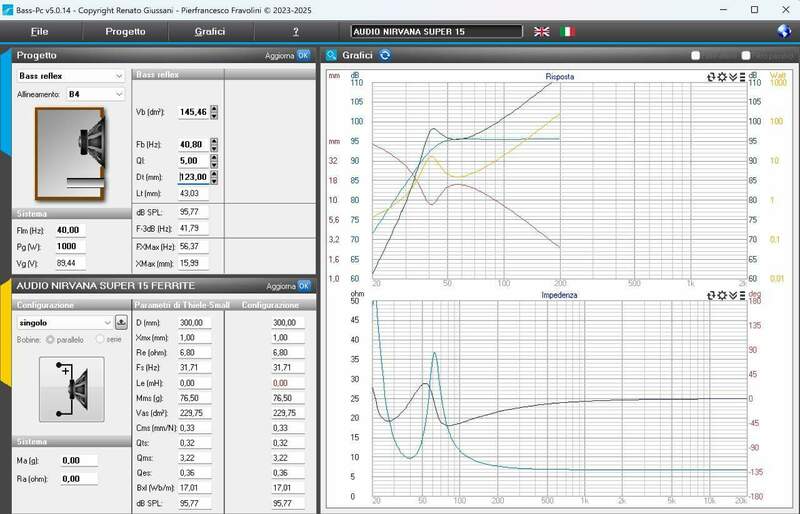The image size is (800, 514).
Task: Expand the Allineamento B4 dropdown
Action: [x=95, y=94]
